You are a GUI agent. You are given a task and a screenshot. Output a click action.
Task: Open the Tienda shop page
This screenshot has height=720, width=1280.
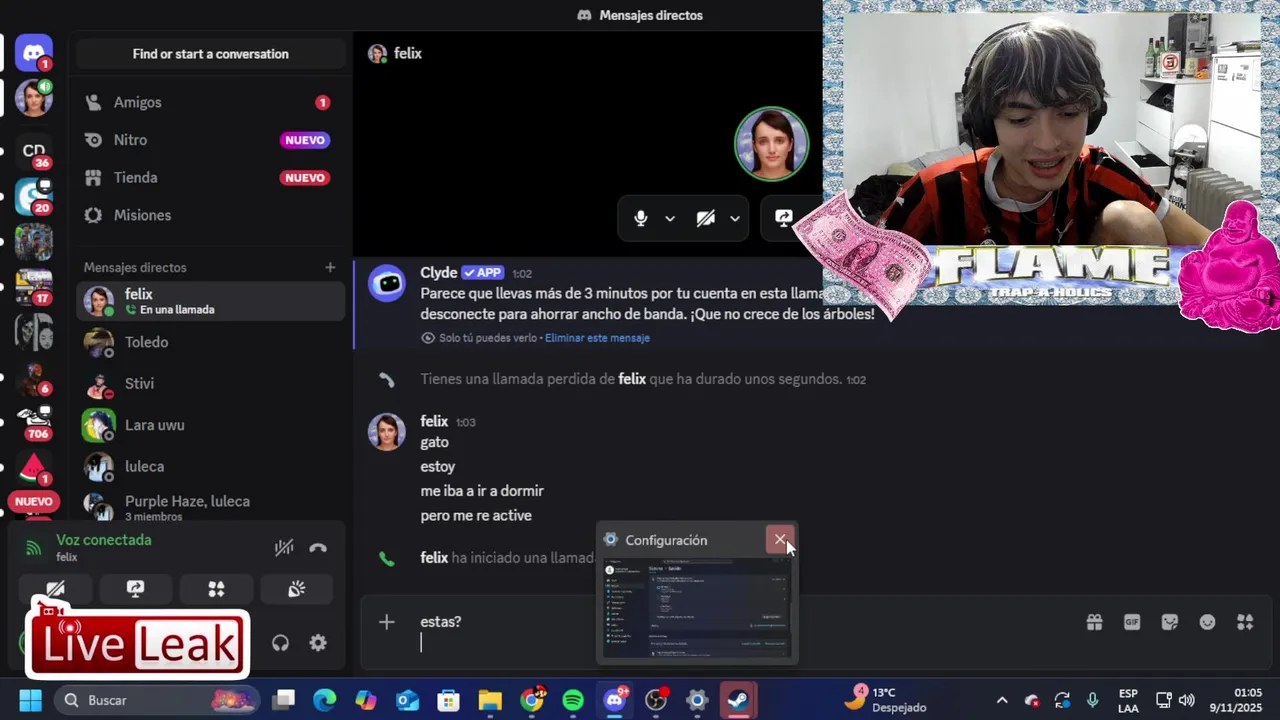tap(210, 177)
